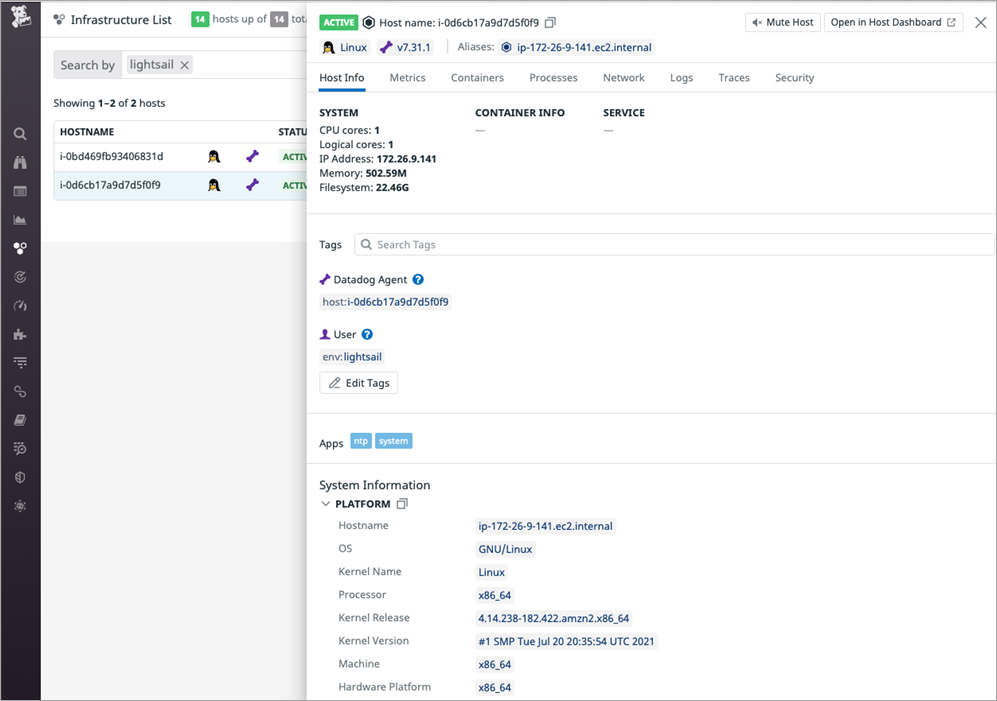Click agent bone icon for i-0d6cb17a9d7d5f0f9
Image resolution: width=997 pixels, height=701 pixels.
tap(252, 185)
